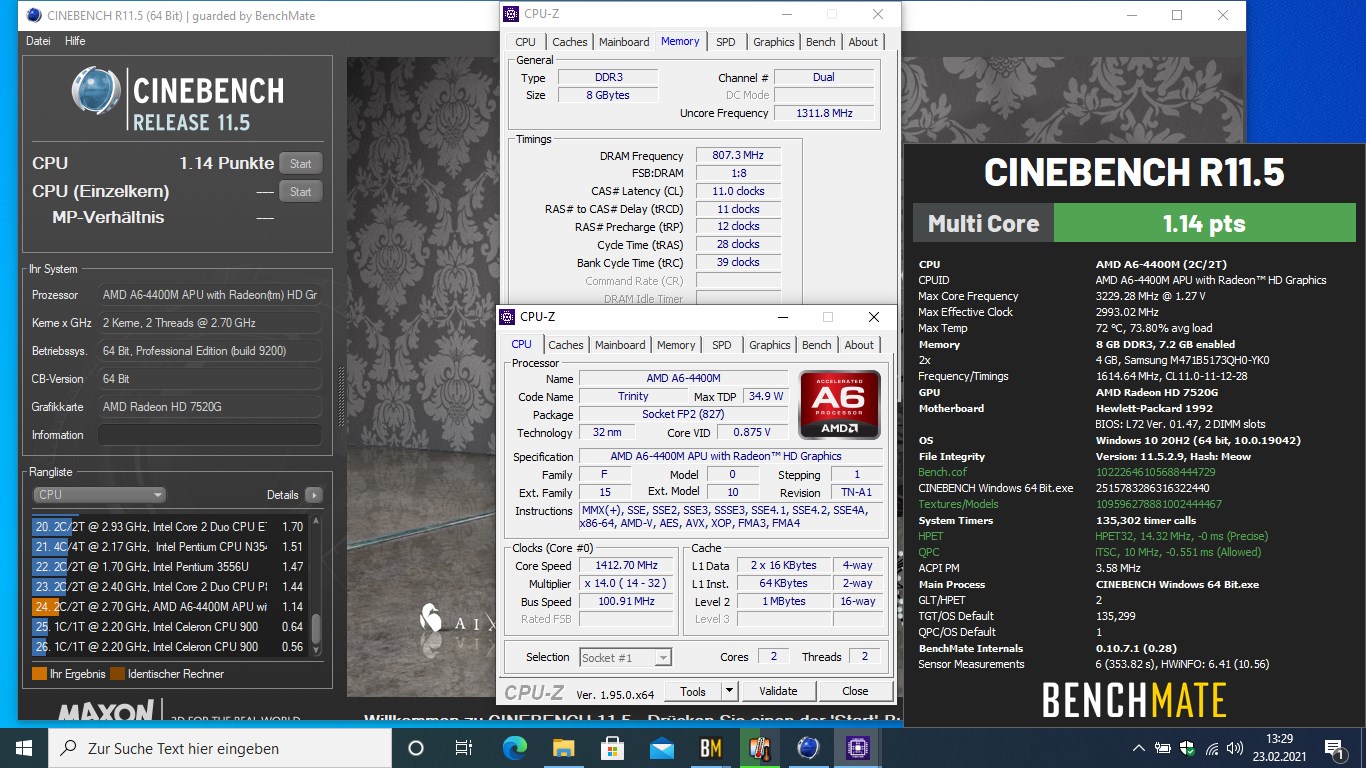
Task: Open Windows Security shield tray icon
Action: (1187, 748)
